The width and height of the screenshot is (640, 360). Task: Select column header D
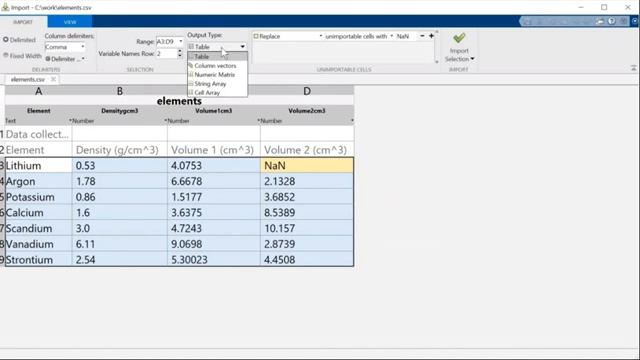tap(307, 91)
